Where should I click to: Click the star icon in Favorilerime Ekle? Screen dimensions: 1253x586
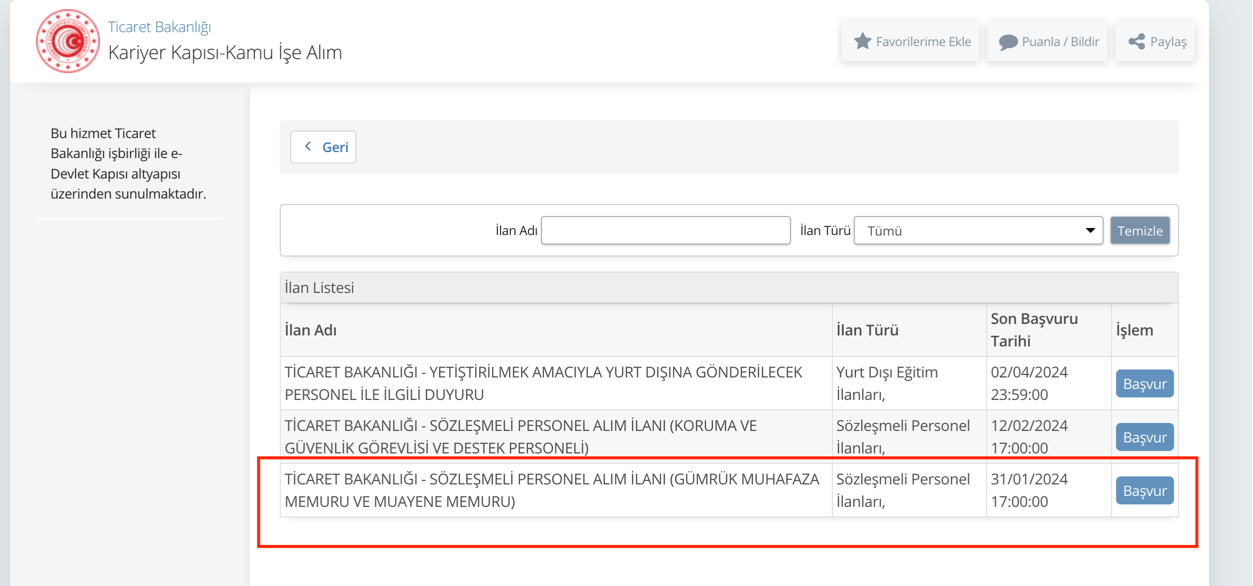(x=862, y=41)
